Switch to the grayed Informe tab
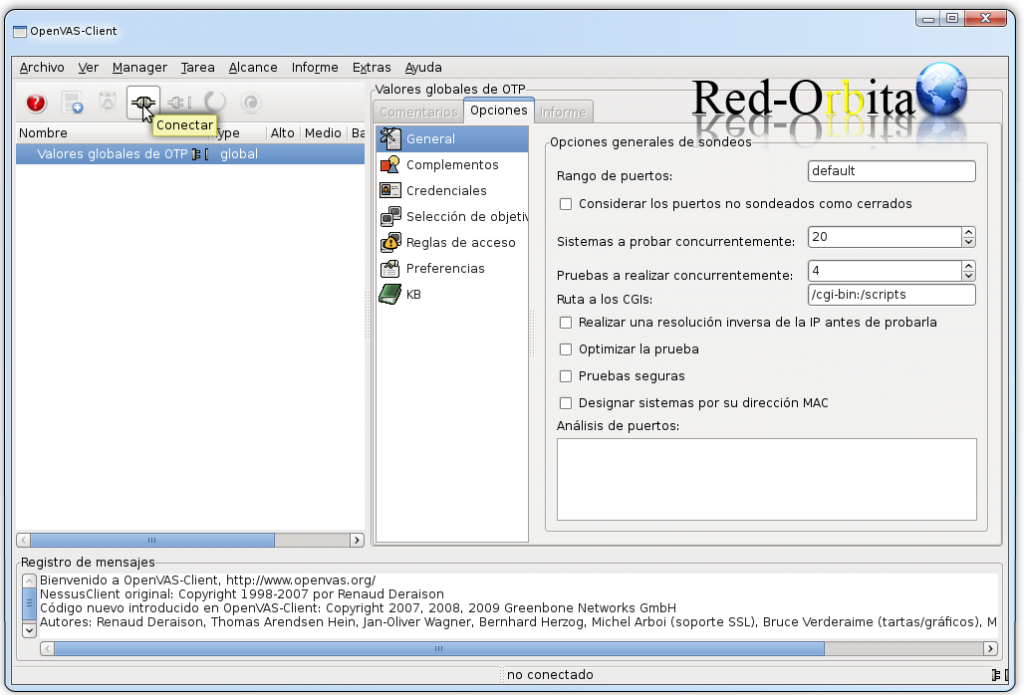Viewport: 1024px width, 695px height. pos(563,112)
